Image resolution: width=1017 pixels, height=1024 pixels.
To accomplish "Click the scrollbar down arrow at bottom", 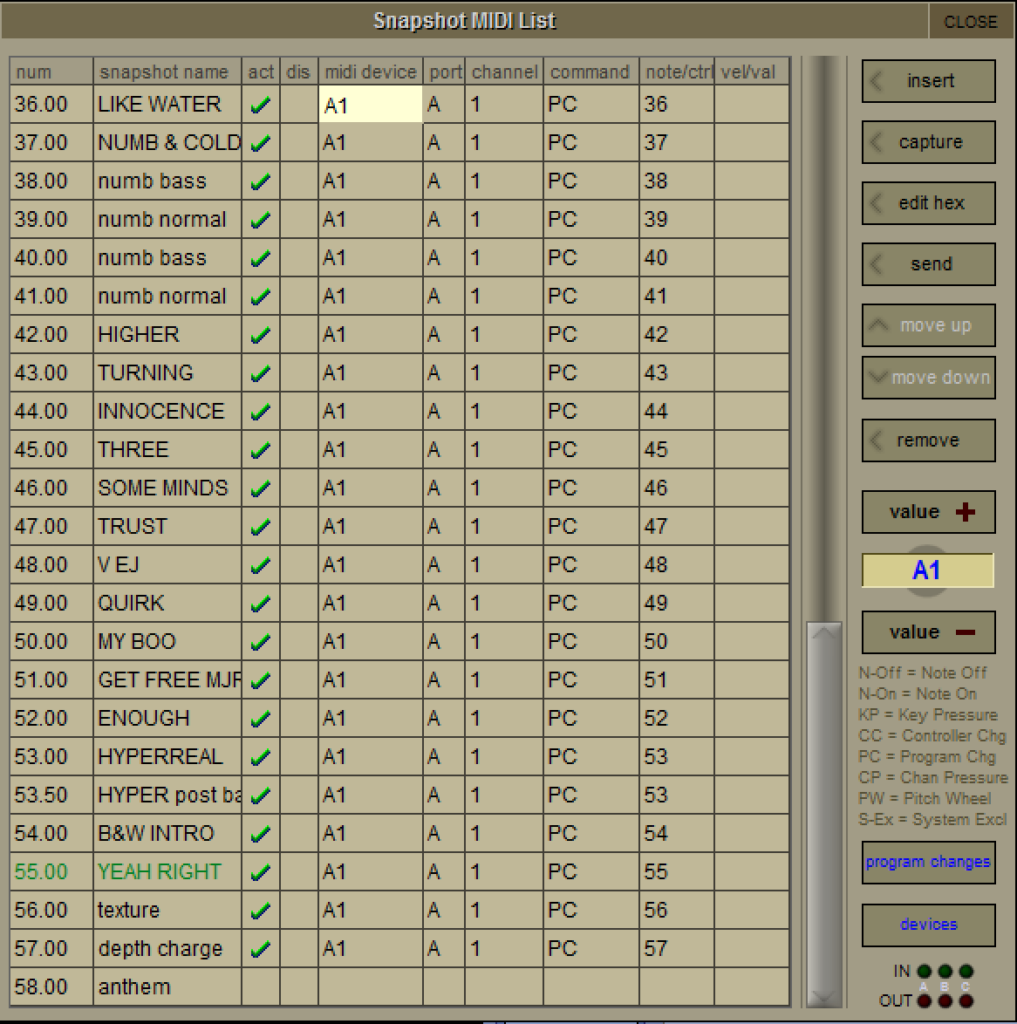I will click(x=824, y=995).
